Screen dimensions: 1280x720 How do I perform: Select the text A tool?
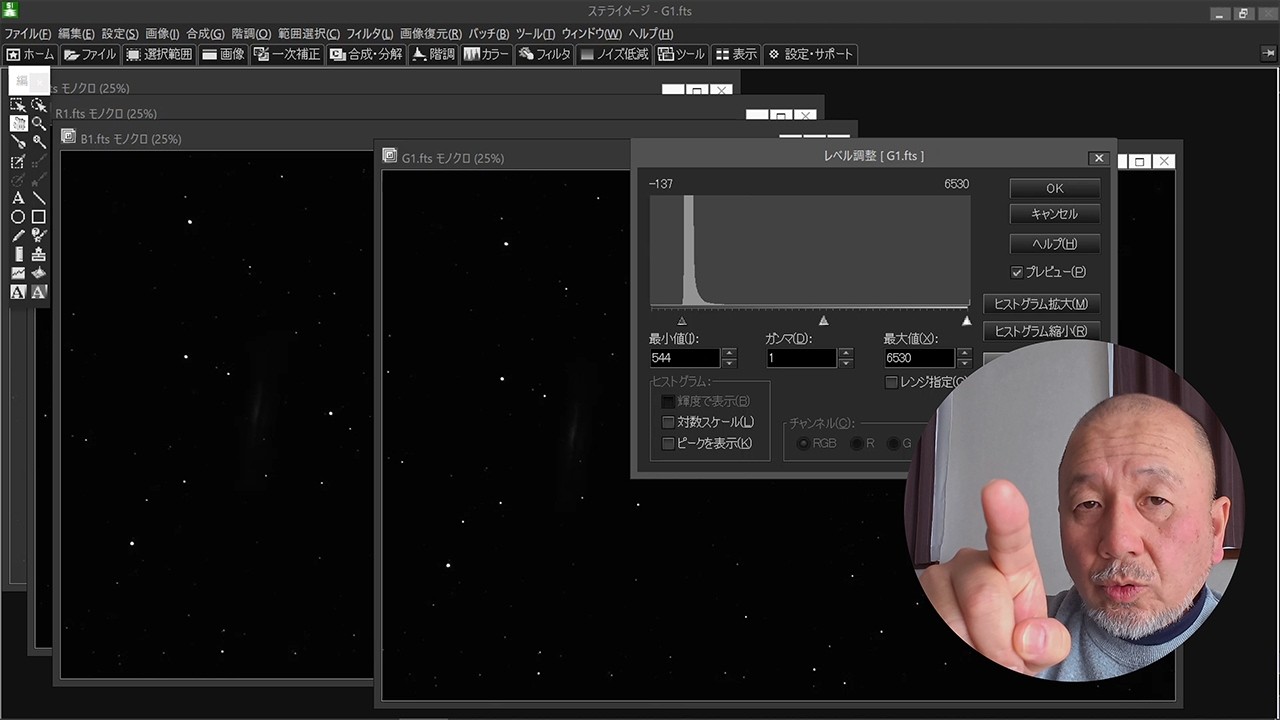18,198
